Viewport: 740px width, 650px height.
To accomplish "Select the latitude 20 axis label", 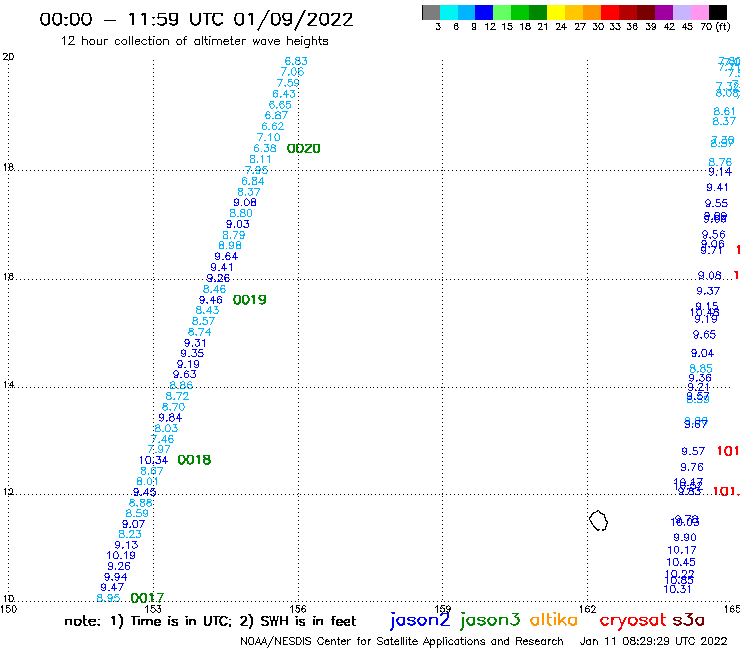I will click(x=8, y=57).
